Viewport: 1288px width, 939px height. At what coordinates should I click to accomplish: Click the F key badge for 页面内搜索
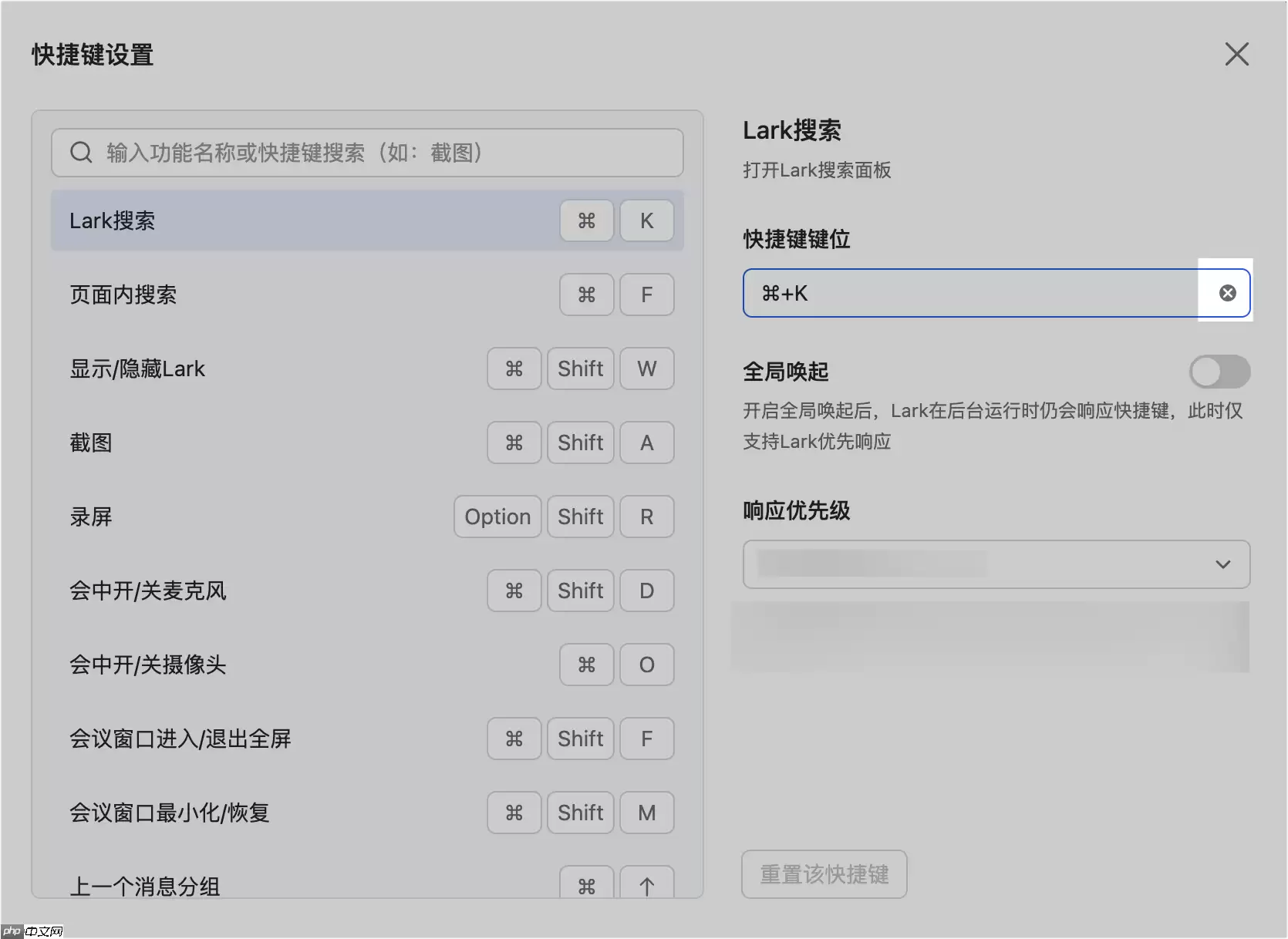pos(646,294)
